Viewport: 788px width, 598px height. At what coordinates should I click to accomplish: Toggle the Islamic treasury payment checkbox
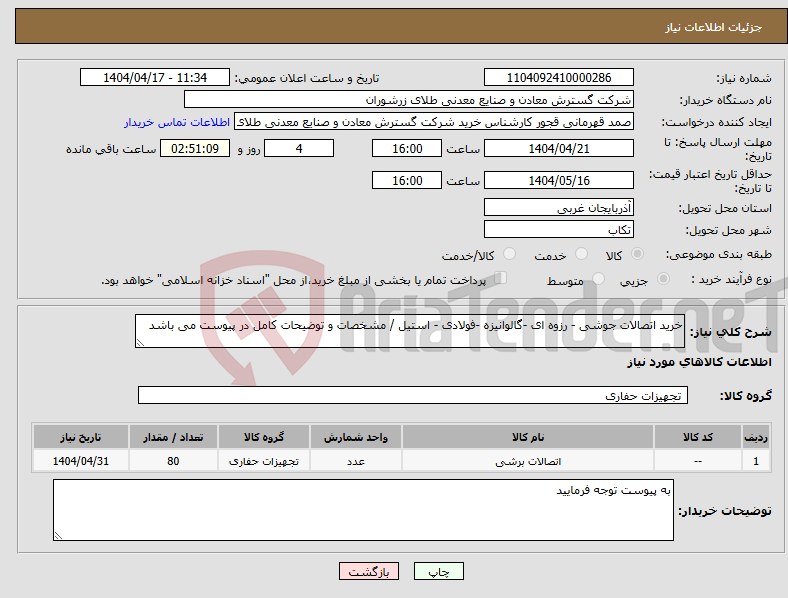point(501,277)
